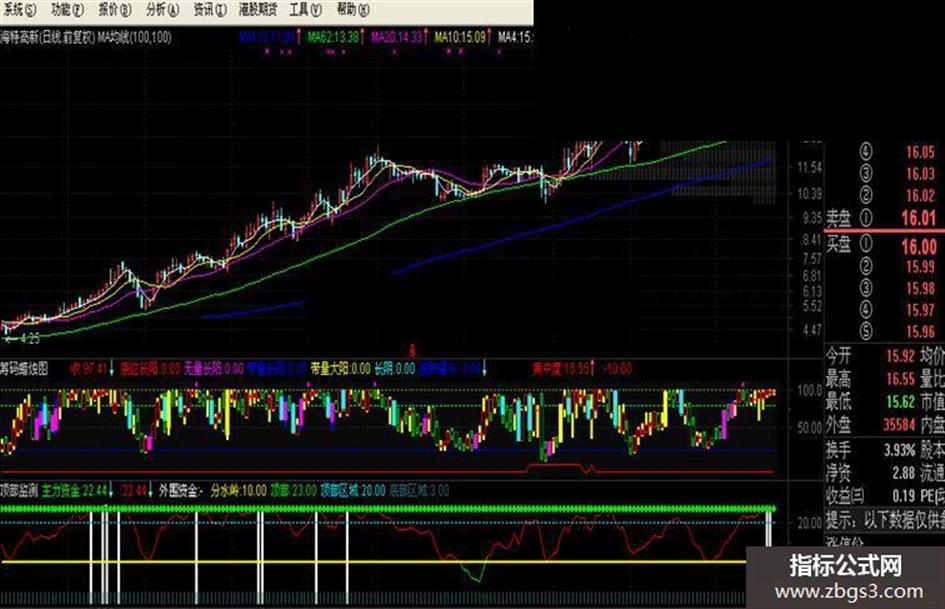Click the sell-2 price 16.02
This screenshot has height=609, width=945.
tap(920, 195)
